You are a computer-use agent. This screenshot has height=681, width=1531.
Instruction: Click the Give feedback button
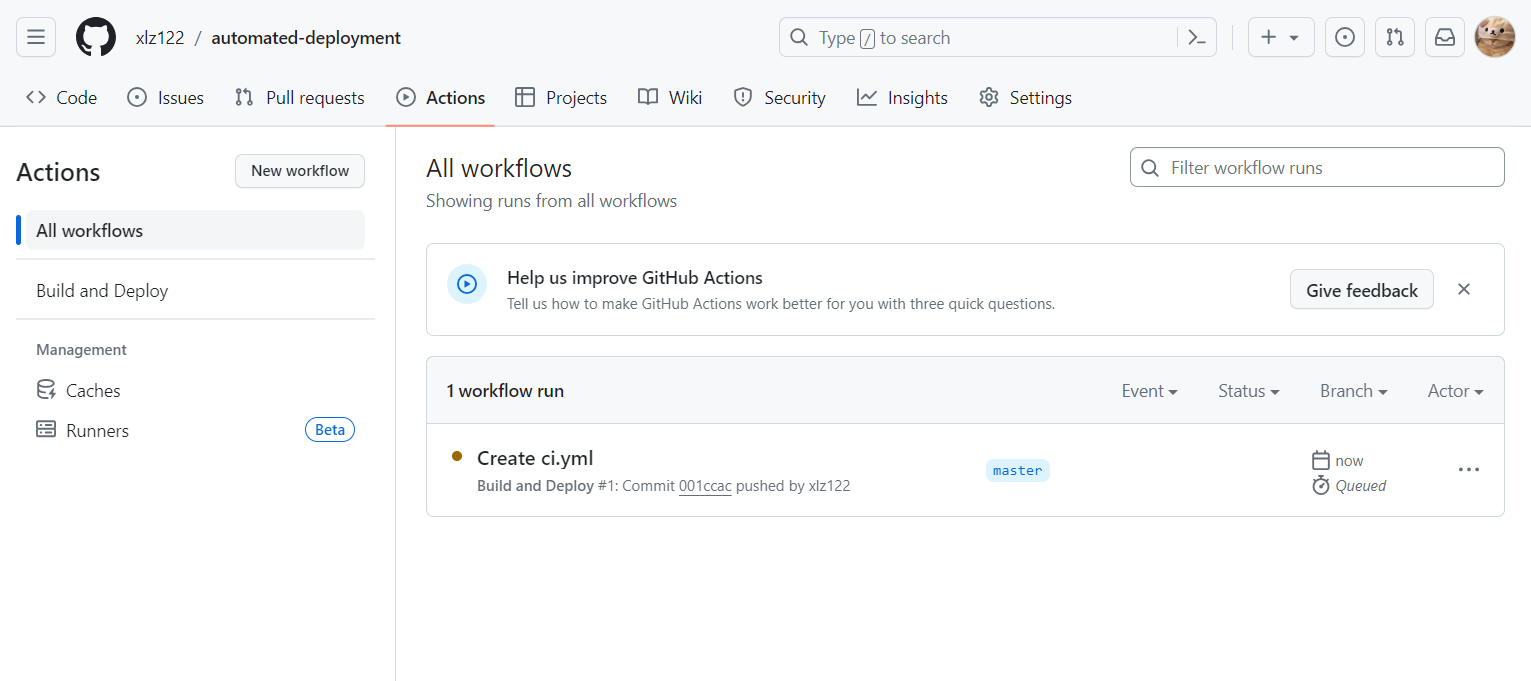pos(1362,290)
